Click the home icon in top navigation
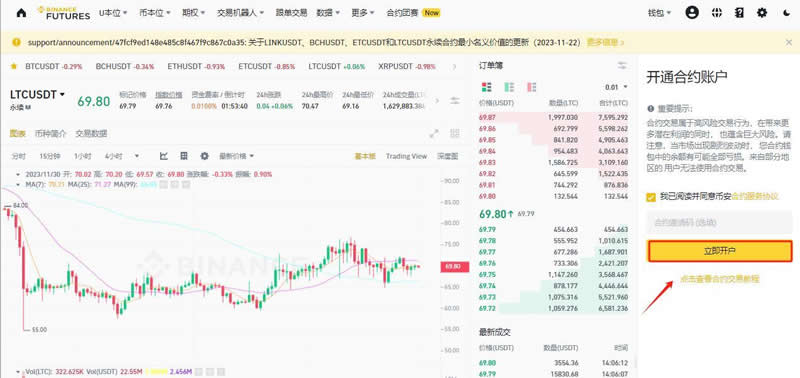 pos(21,13)
